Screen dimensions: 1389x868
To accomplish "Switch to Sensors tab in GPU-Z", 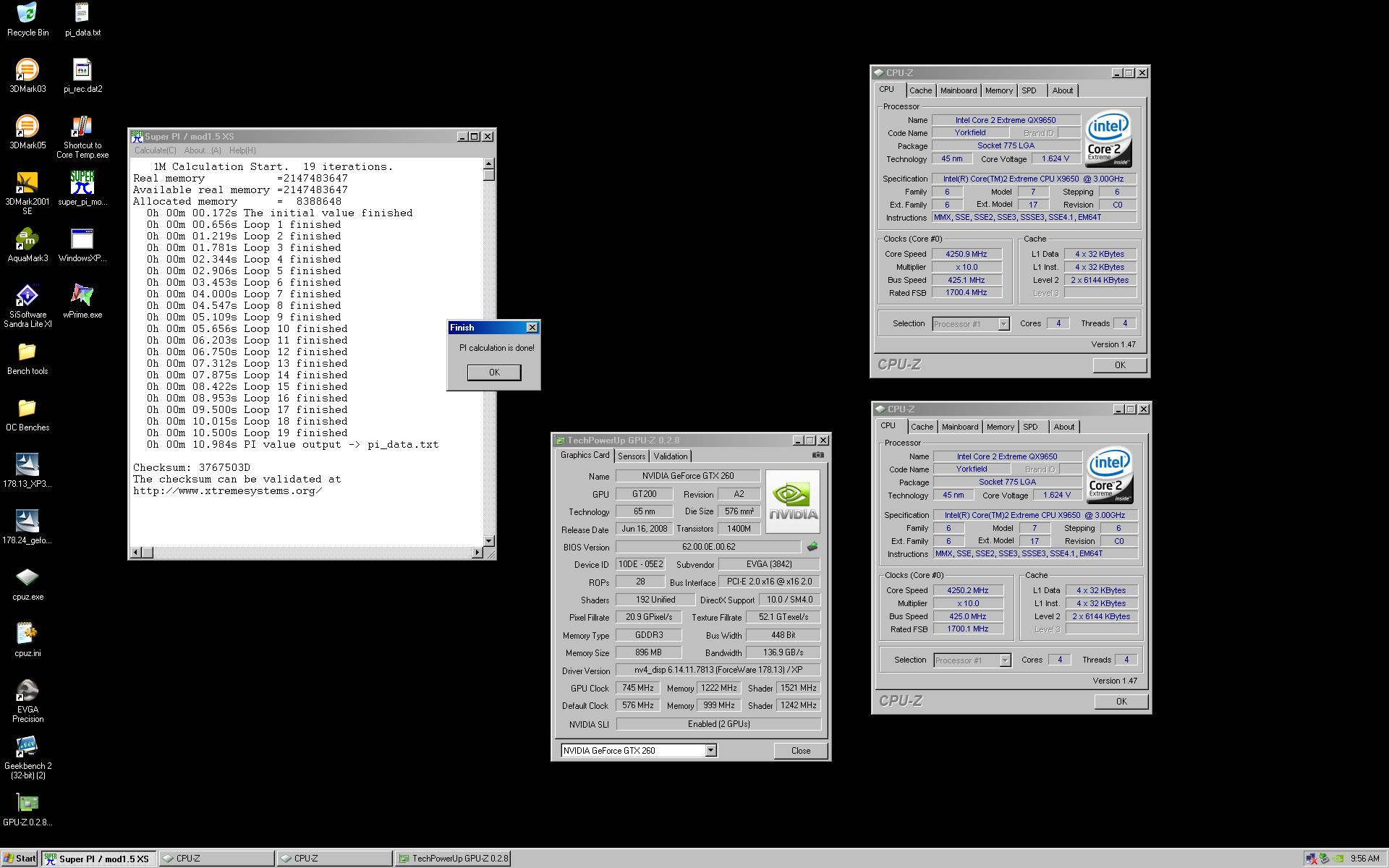I will (x=632, y=456).
